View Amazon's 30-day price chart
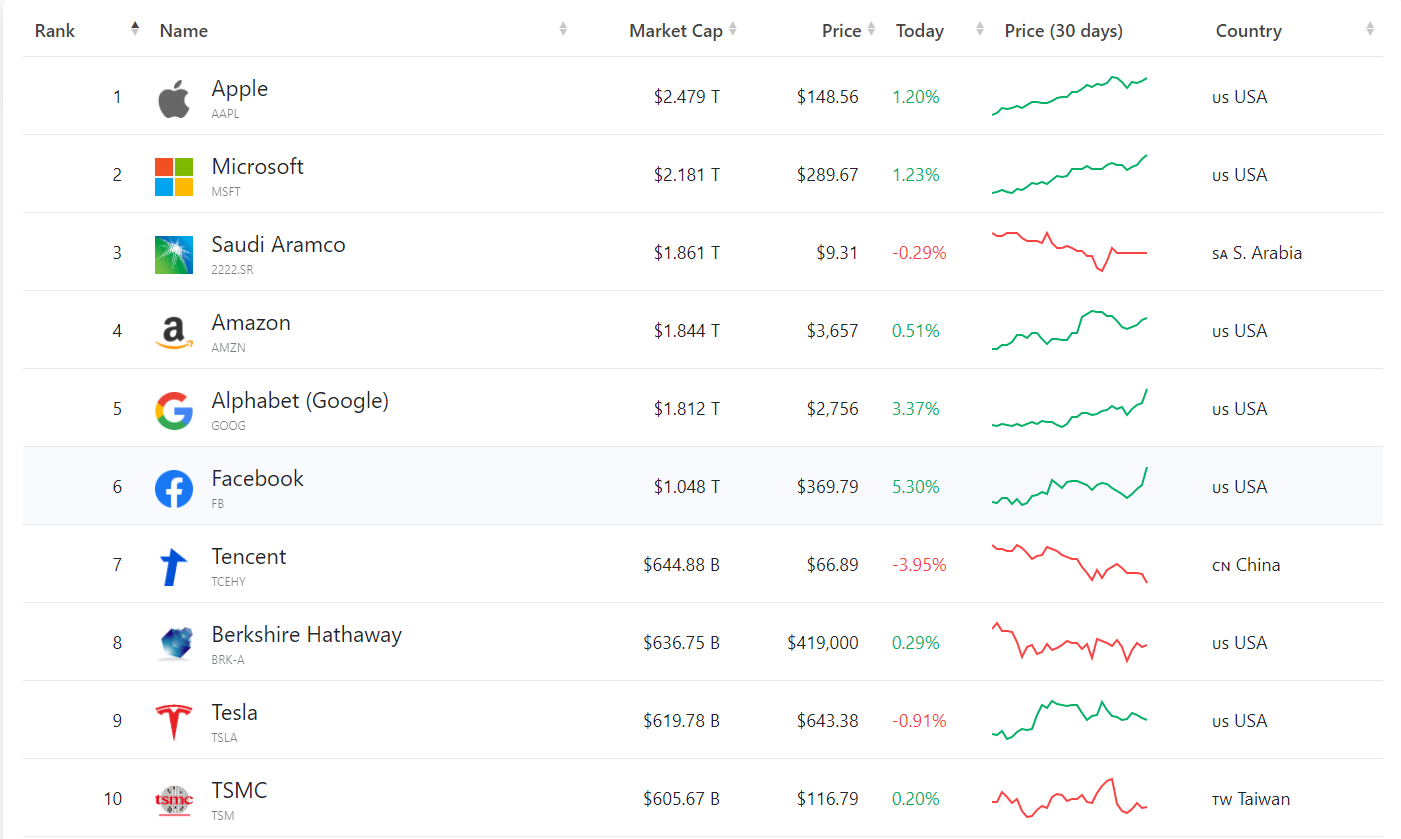 [x=1070, y=330]
